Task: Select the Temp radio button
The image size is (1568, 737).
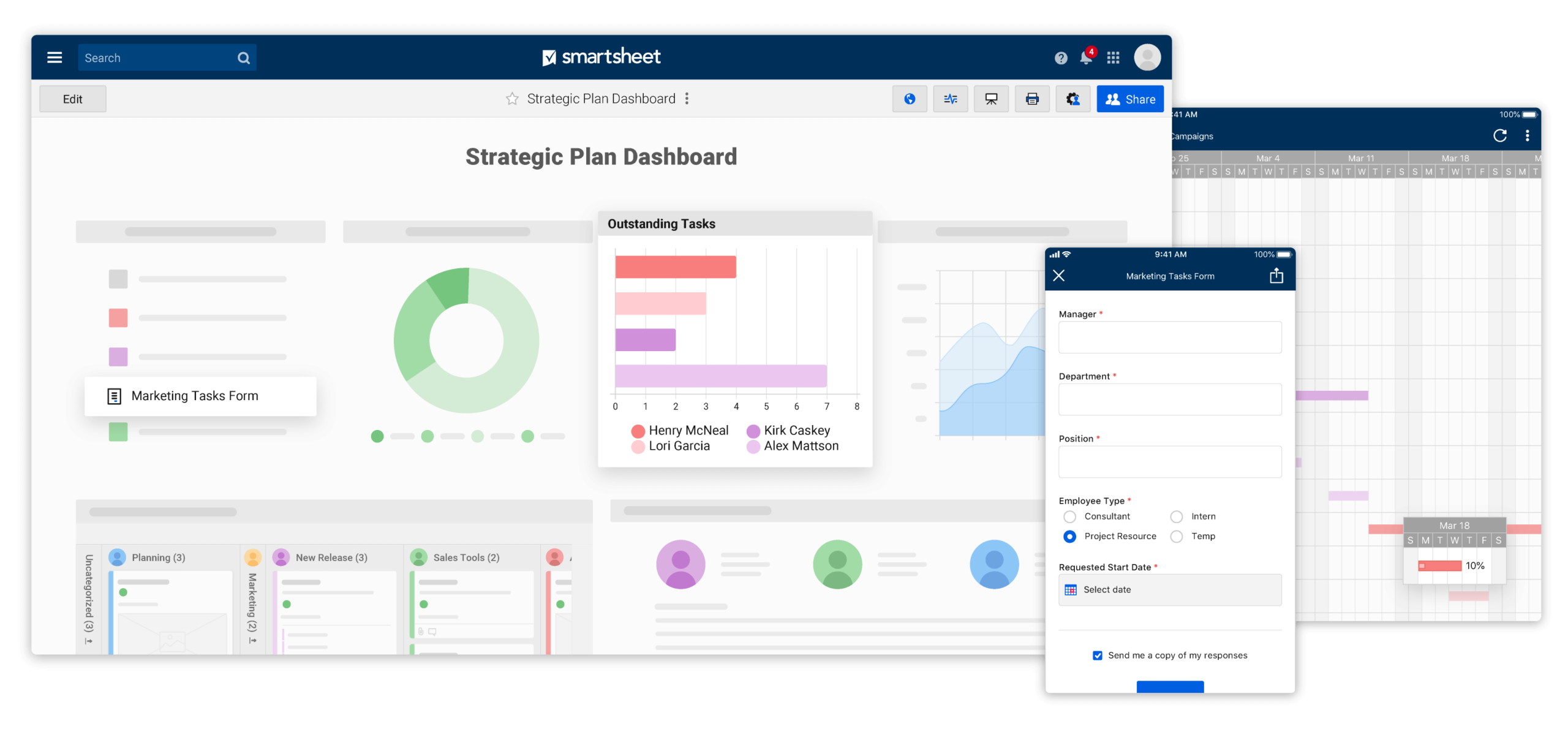Action: (x=1176, y=537)
